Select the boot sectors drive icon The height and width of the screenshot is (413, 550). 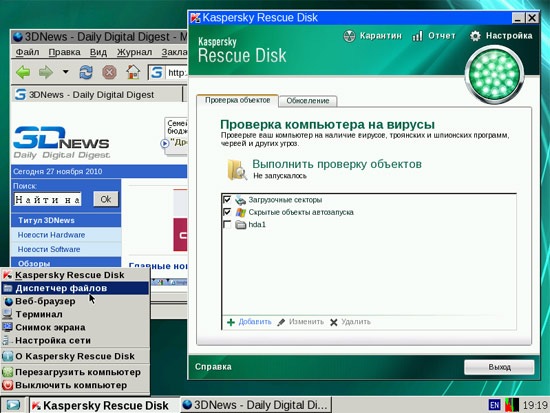point(241,200)
